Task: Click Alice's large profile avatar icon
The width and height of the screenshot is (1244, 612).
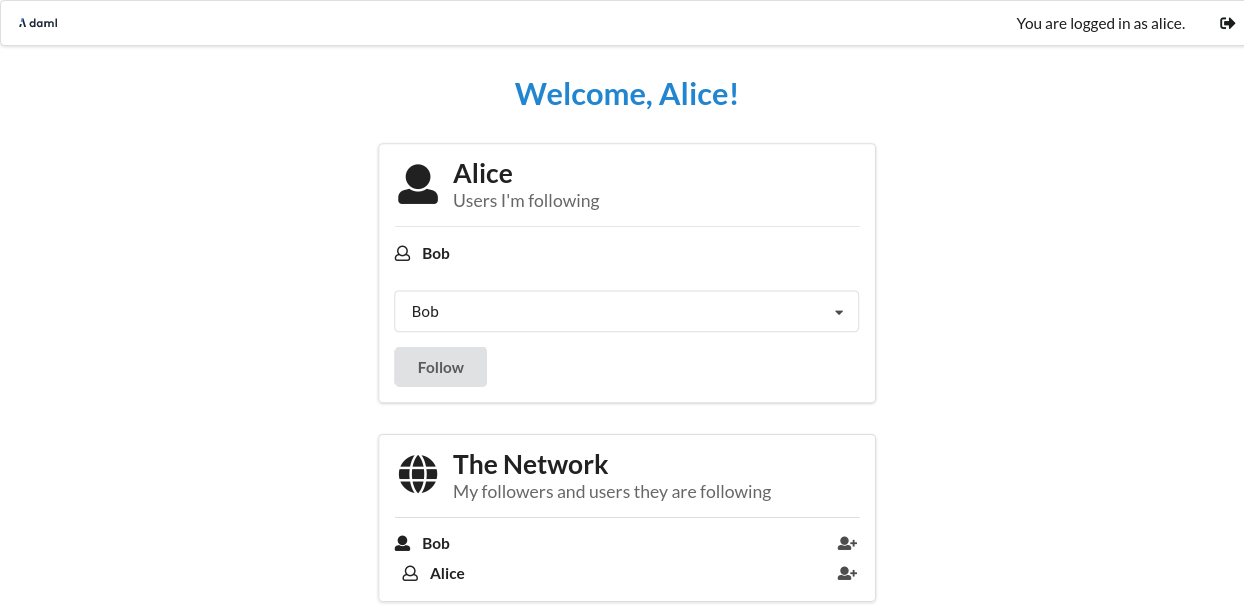Action: click(418, 183)
